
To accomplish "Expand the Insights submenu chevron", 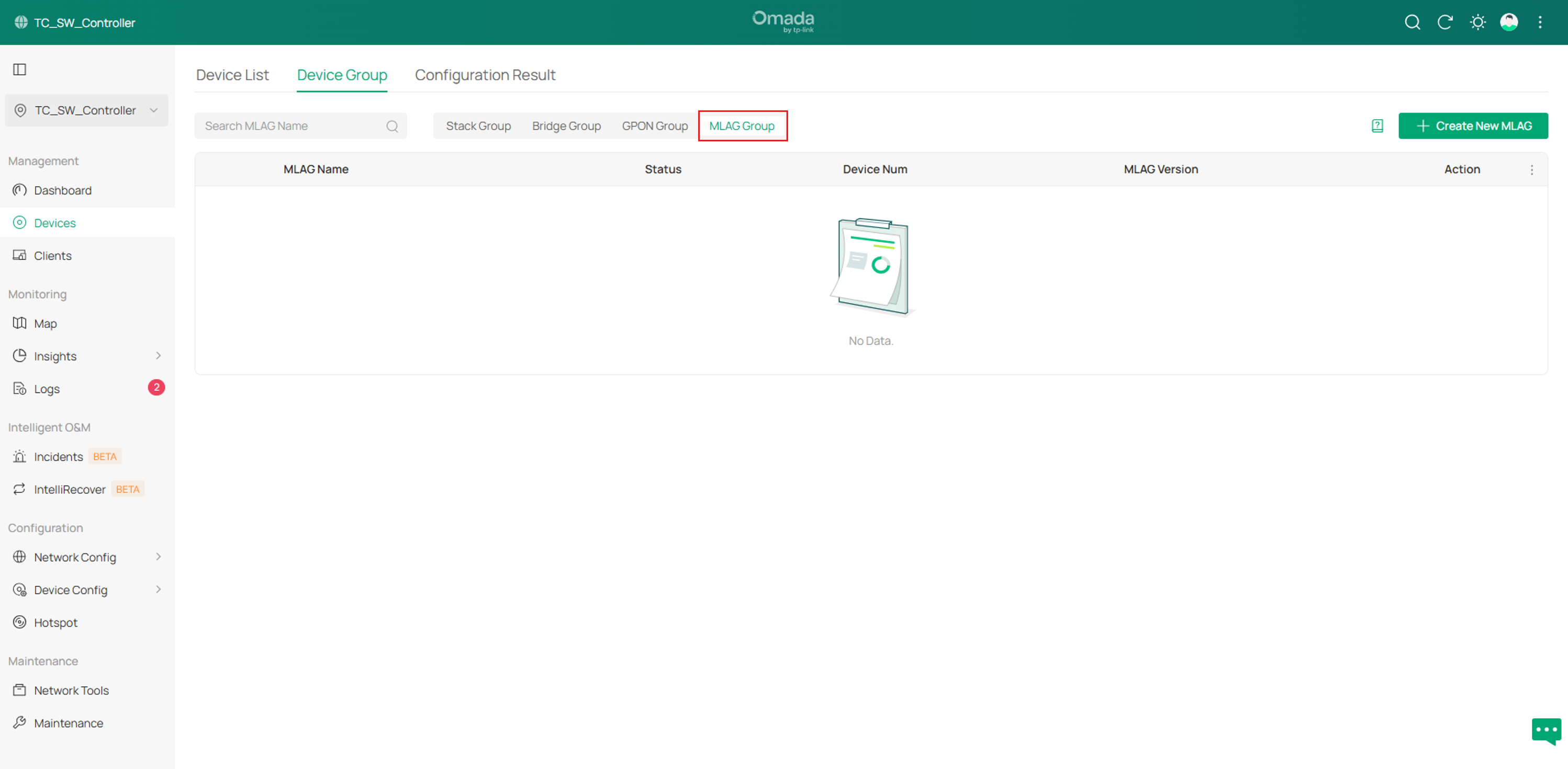I will pyautogui.click(x=158, y=356).
